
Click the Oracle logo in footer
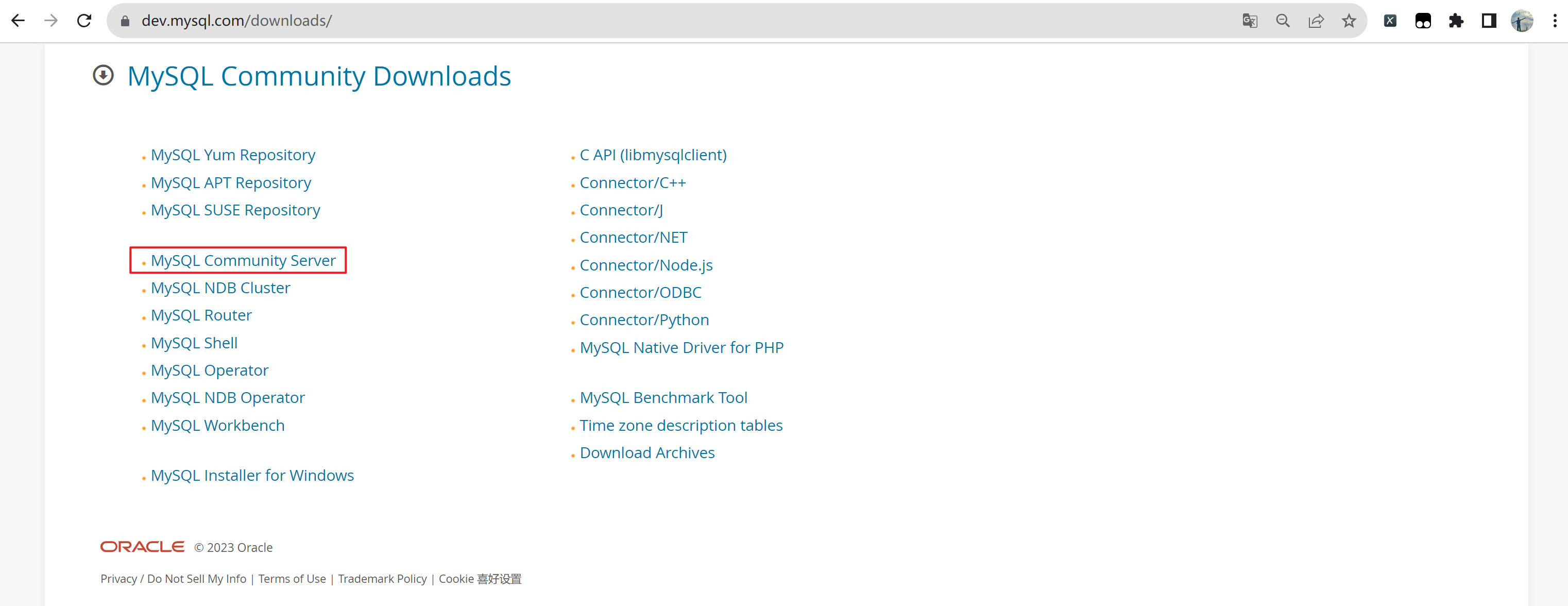(x=143, y=547)
